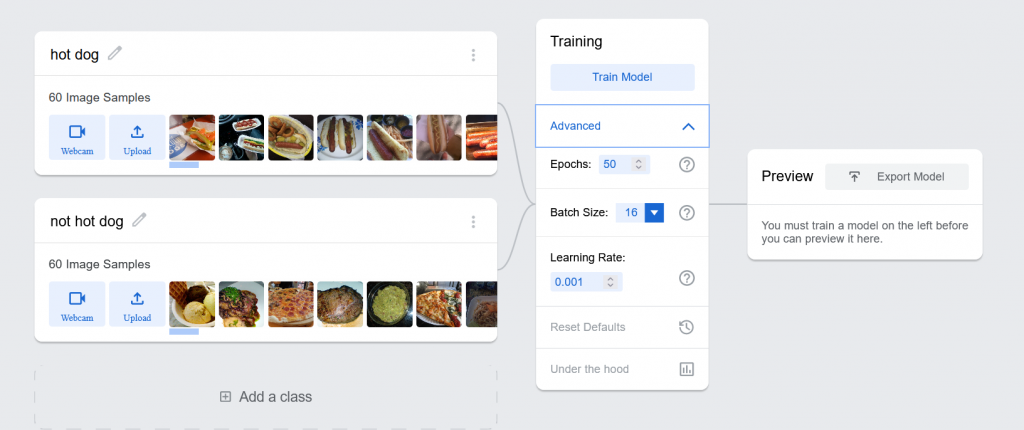
Task: Click the Reset Defaults history icon
Action: pyautogui.click(x=687, y=327)
